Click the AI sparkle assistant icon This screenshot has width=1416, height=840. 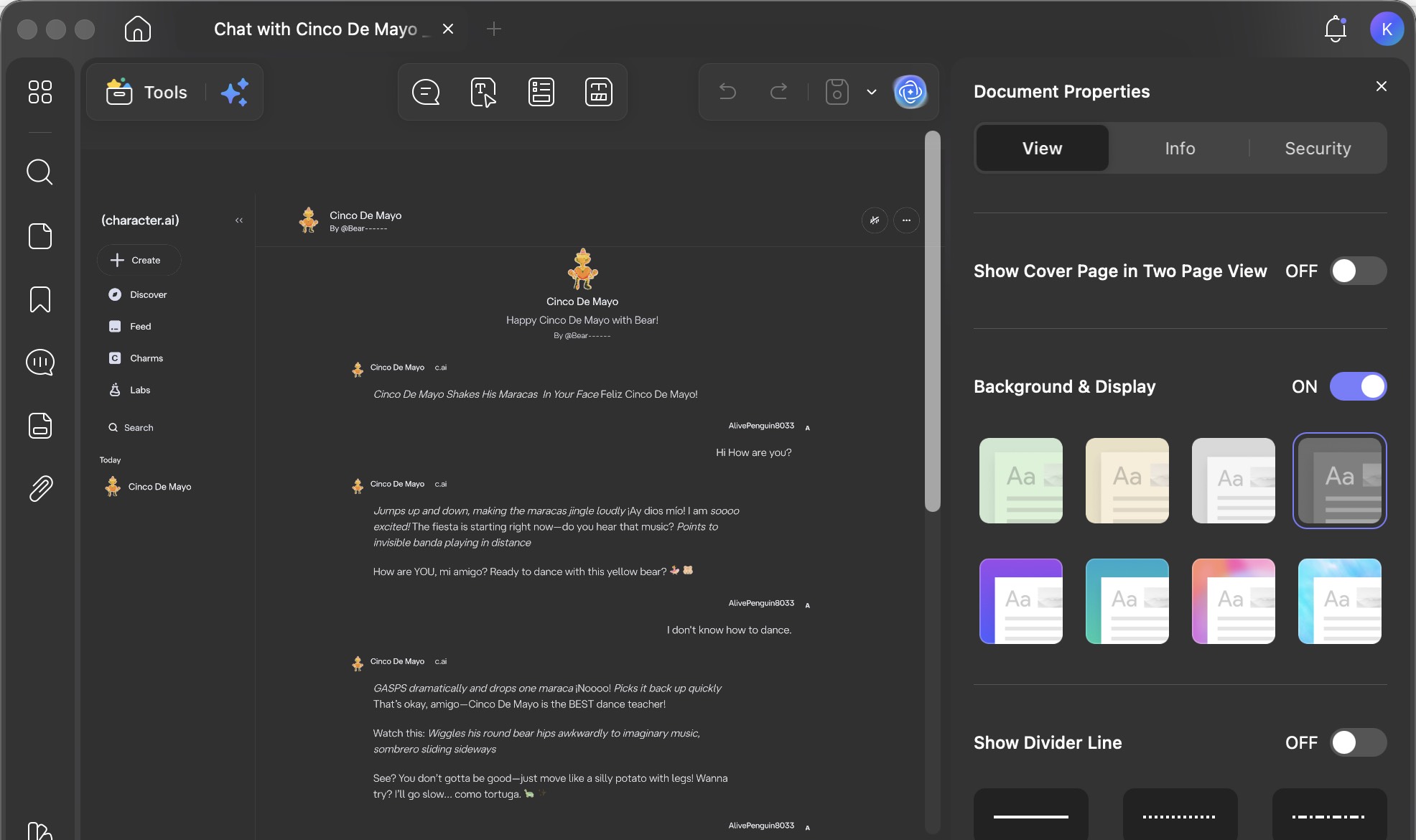[x=234, y=92]
